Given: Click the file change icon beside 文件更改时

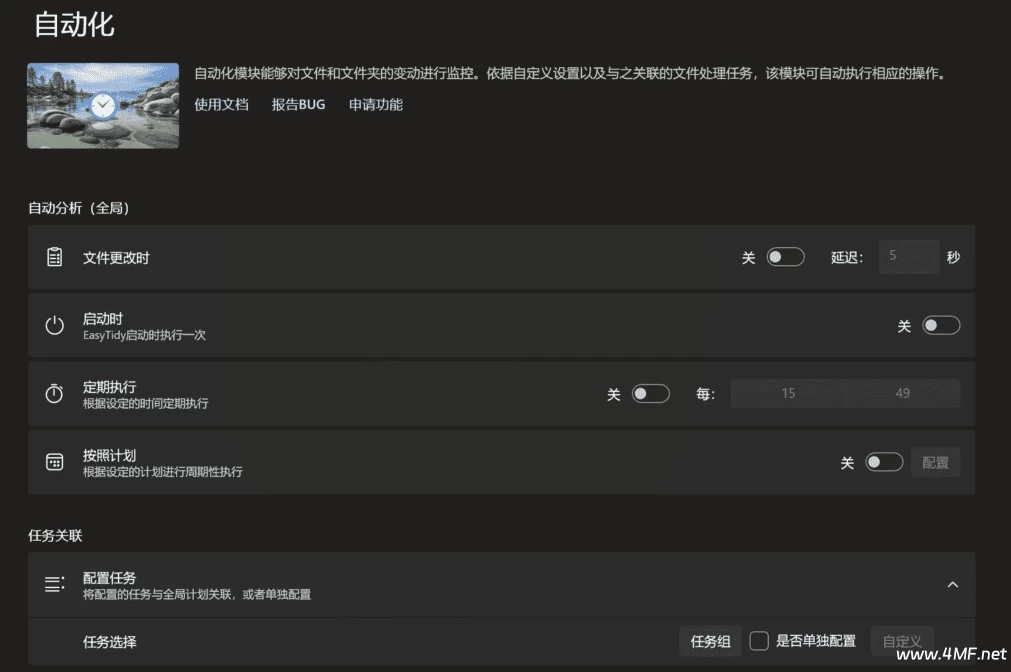Looking at the screenshot, I should (55, 257).
